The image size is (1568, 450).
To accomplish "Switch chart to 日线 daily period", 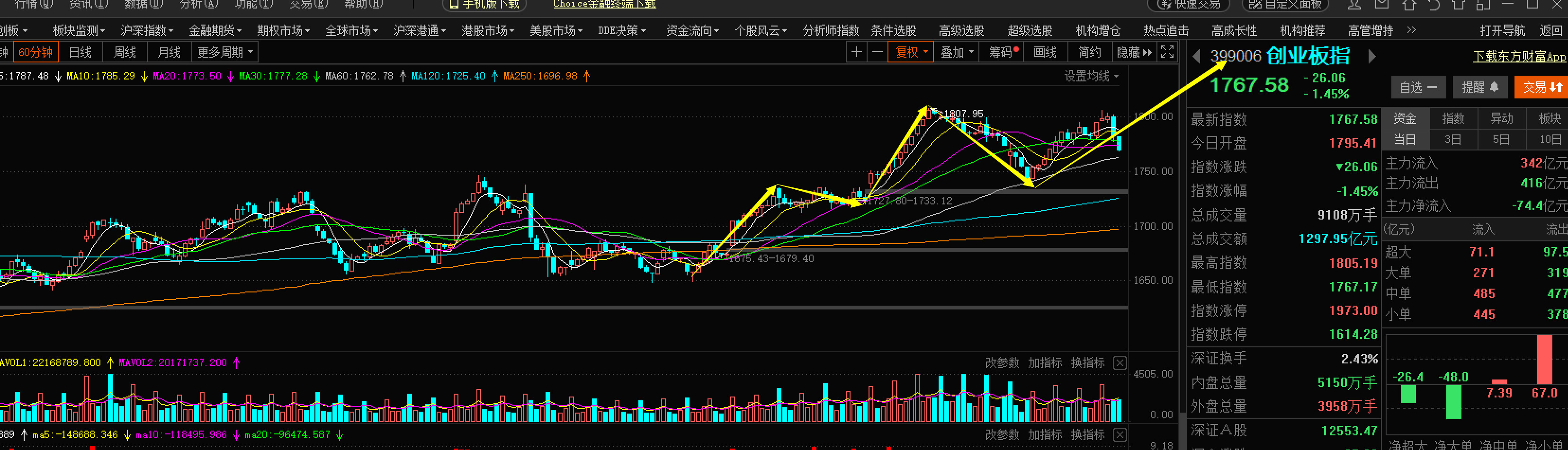I will click(81, 53).
